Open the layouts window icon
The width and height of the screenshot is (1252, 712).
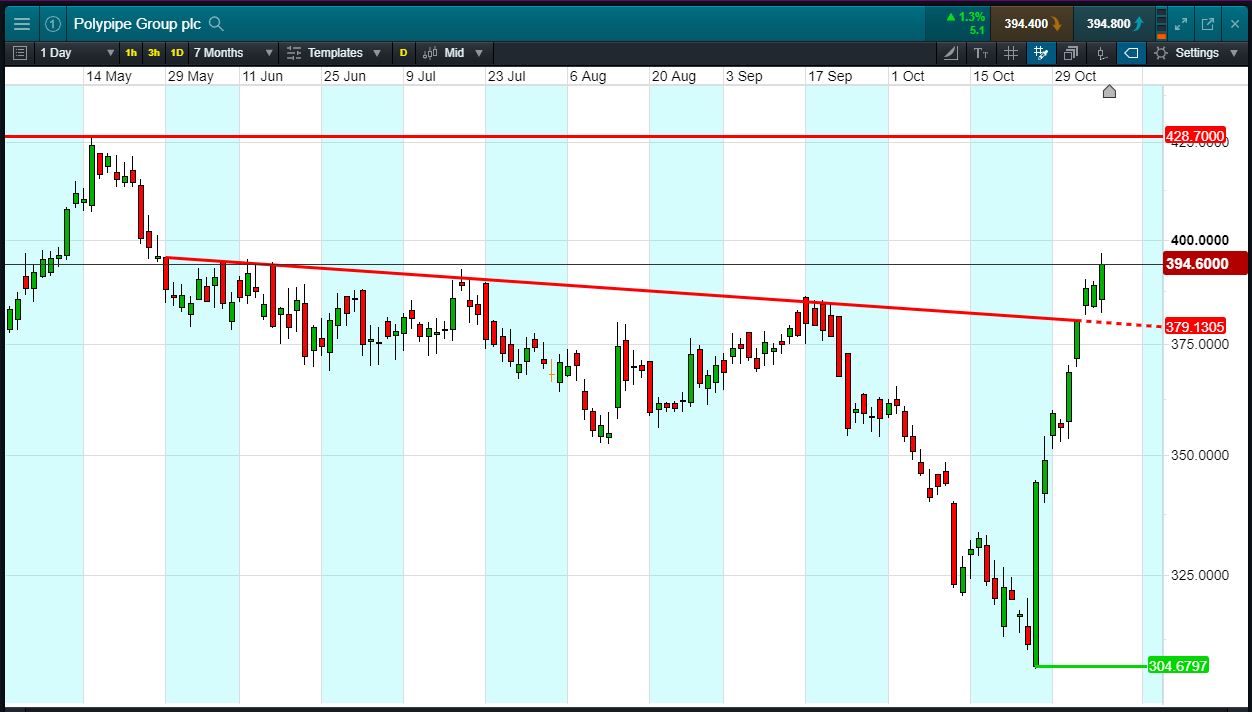pos(1071,53)
